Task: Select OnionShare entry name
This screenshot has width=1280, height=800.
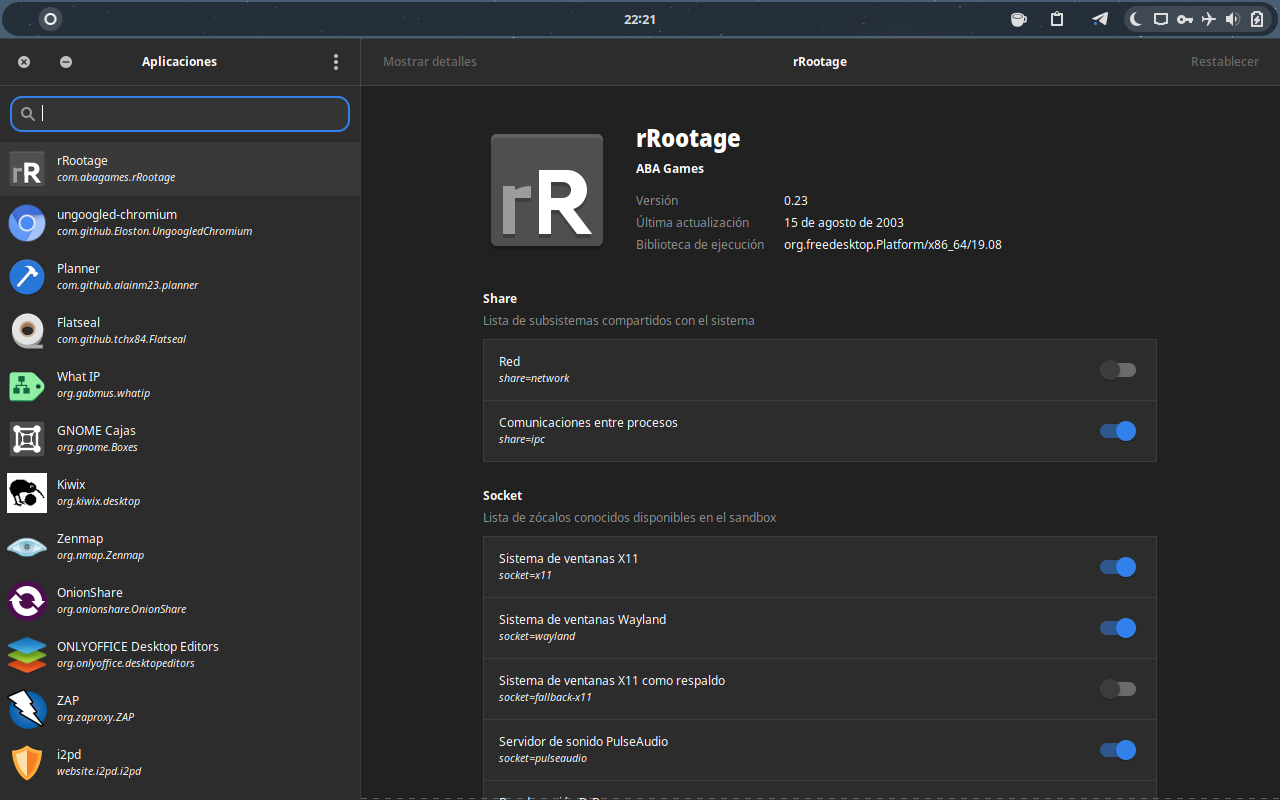Action: 90,592
